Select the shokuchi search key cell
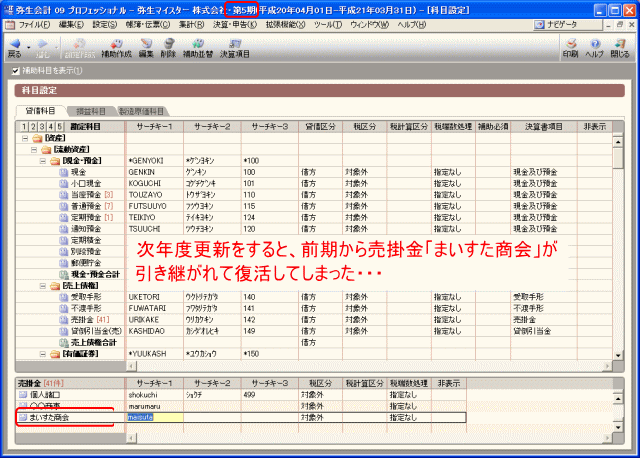This screenshot has width=640, height=458. [155, 395]
